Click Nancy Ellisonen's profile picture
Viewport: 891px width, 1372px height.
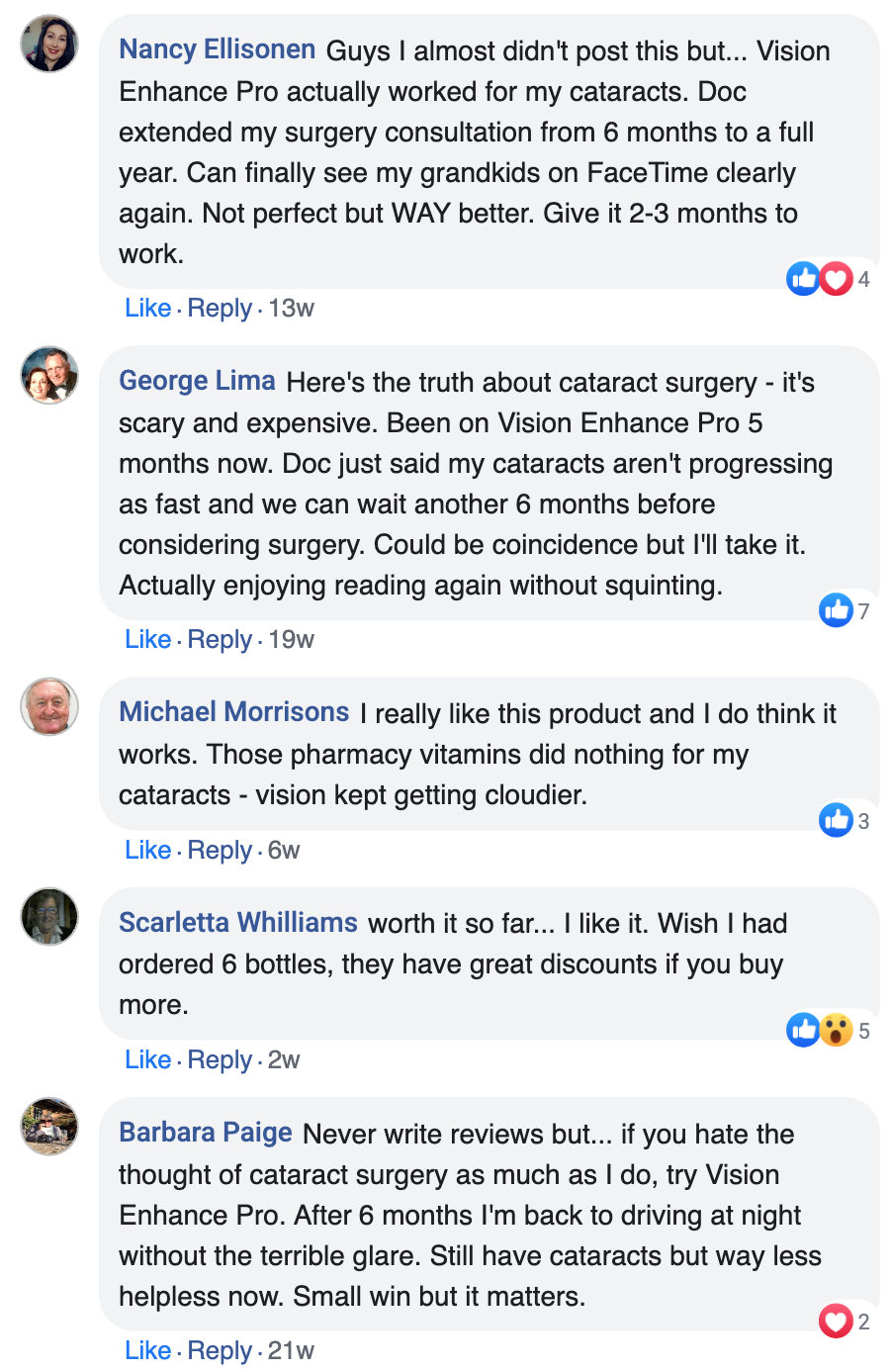[49, 44]
